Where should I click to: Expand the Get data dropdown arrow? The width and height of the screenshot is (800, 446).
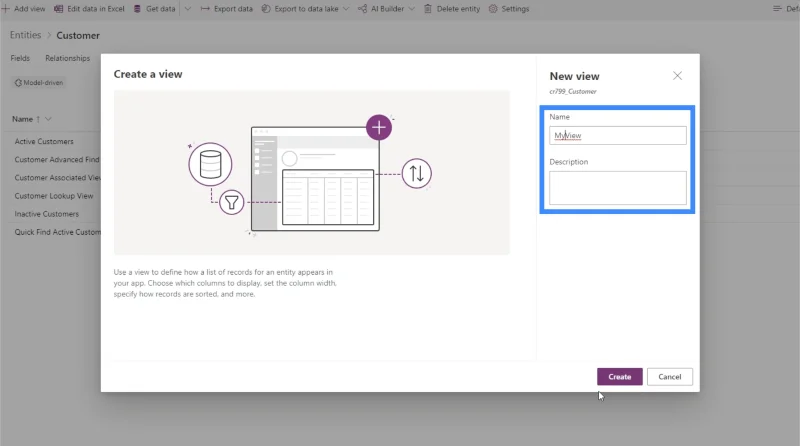coord(188,9)
